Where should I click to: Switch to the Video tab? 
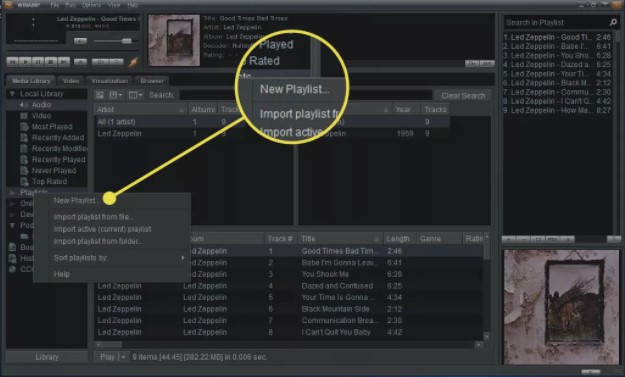coord(71,81)
